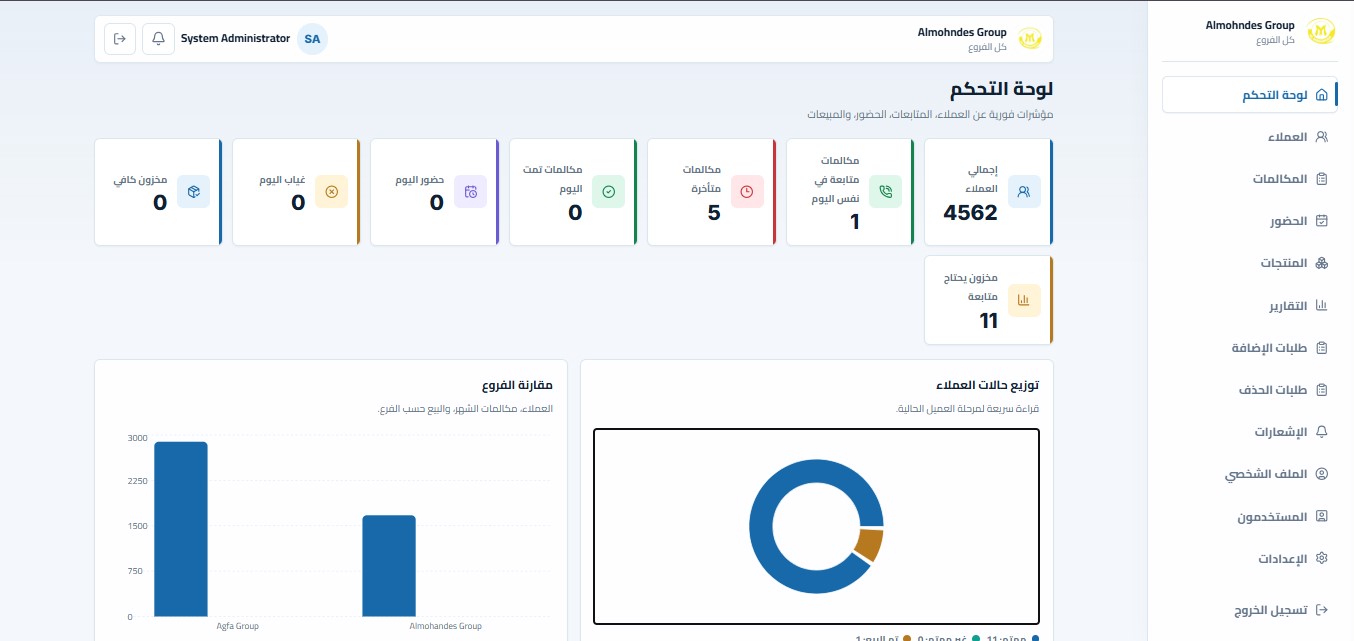Screen dimensions: 1354x641
Task: Click the System Administrator name in the header
Action: tap(235, 39)
